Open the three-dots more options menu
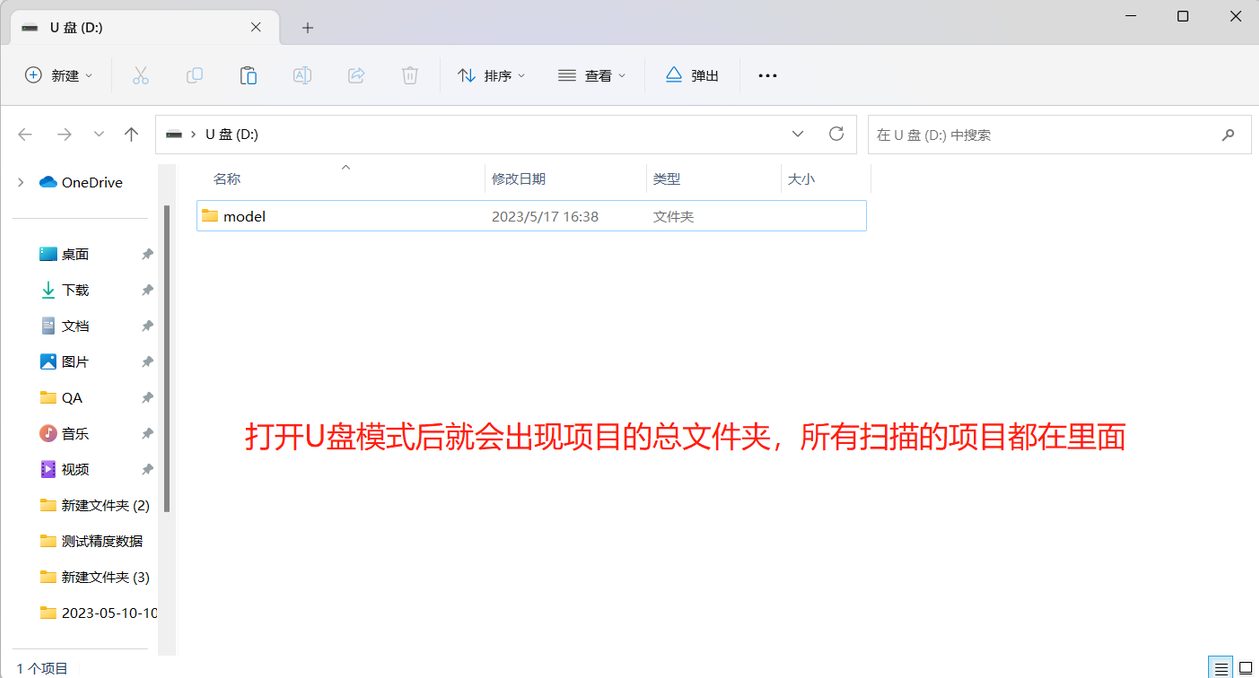 click(767, 75)
